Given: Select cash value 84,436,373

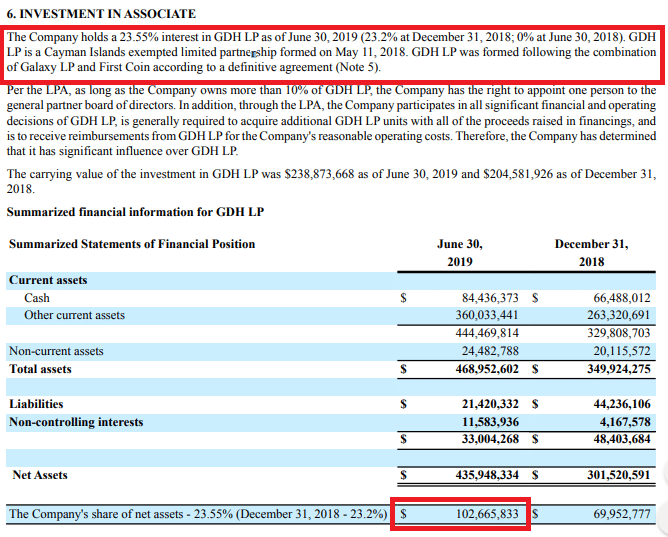Looking at the screenshot, I should (x=490, y=298).
